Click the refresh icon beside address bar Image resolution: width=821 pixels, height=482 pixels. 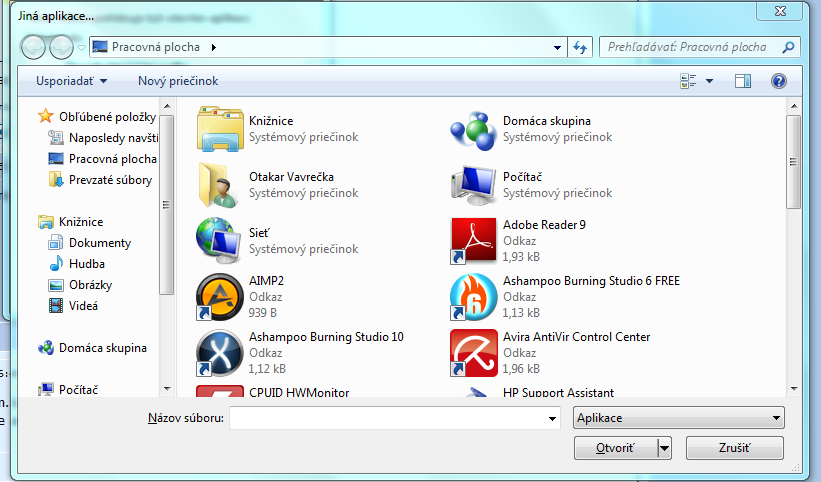(580, 47)
